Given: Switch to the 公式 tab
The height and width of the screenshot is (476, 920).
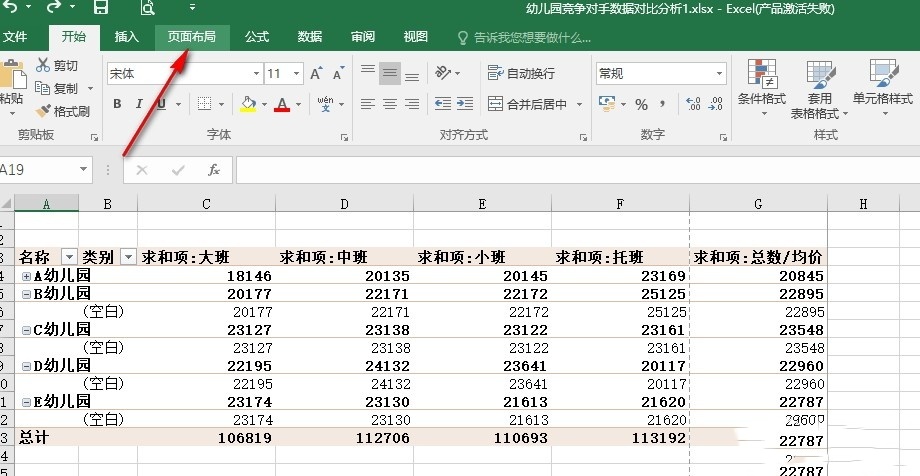Looking at the screenshot, I should [x=257, y=37].
